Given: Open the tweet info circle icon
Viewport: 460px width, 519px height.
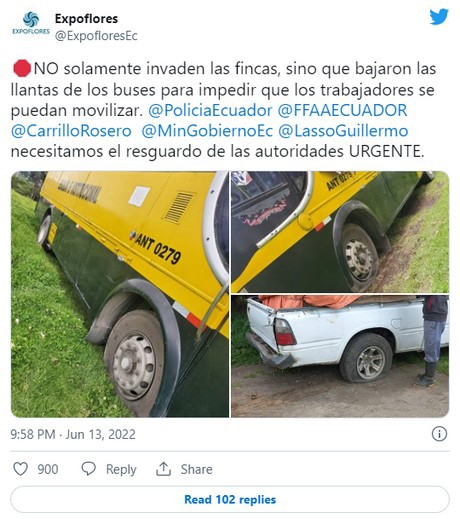Looking at the screenshot, I should 439,434.
